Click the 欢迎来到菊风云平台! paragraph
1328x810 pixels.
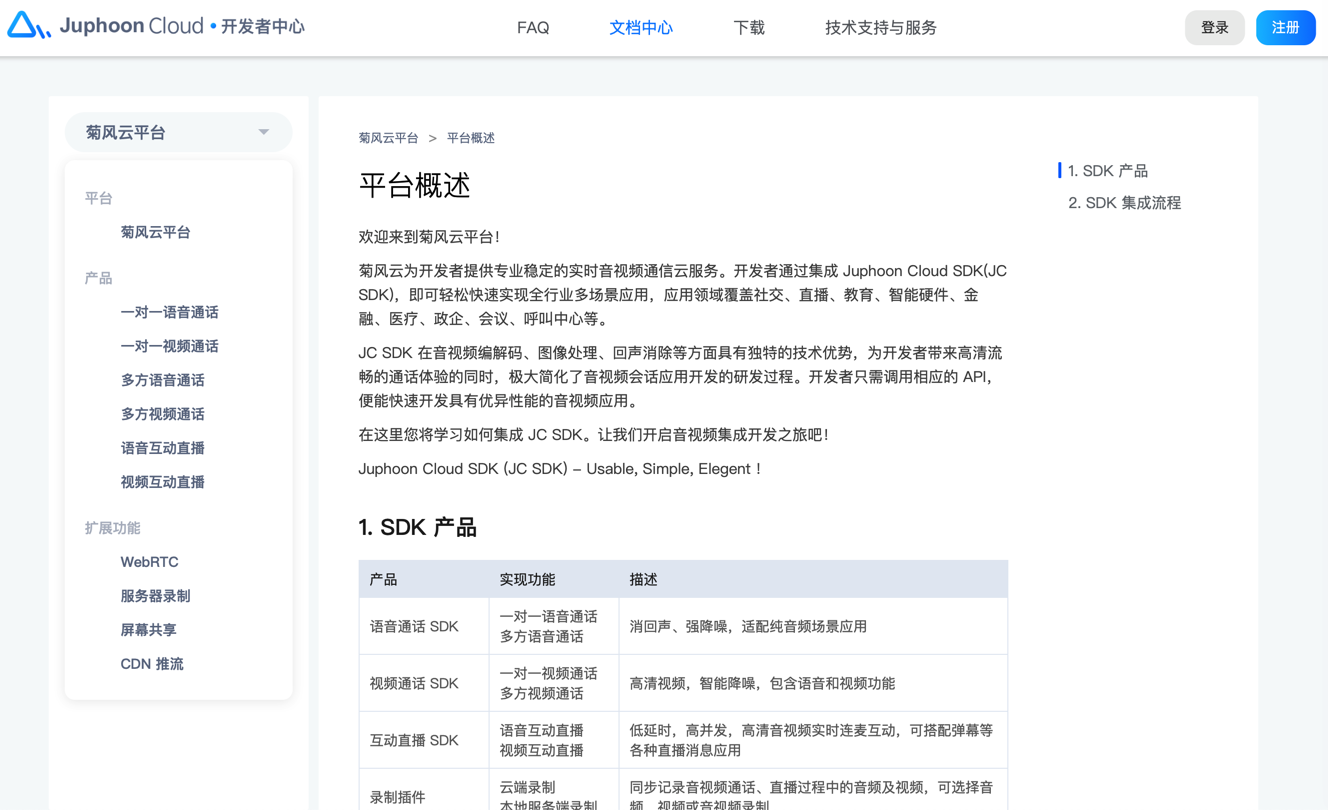point(430,237)
